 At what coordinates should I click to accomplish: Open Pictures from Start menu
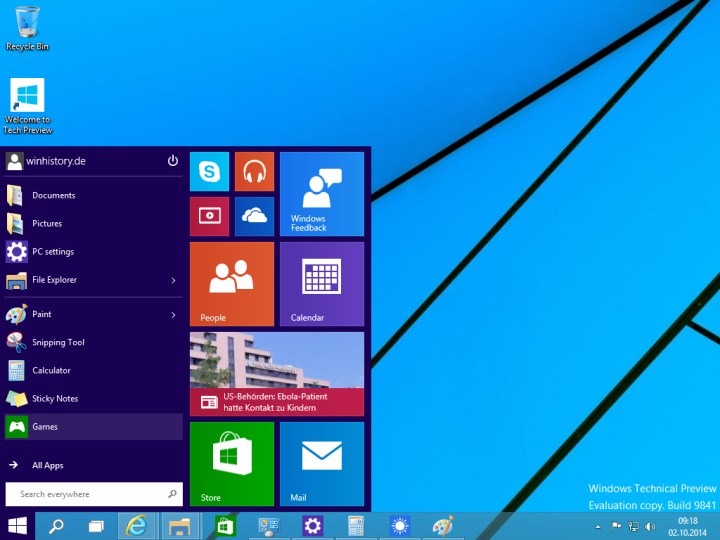coord(94,224)
